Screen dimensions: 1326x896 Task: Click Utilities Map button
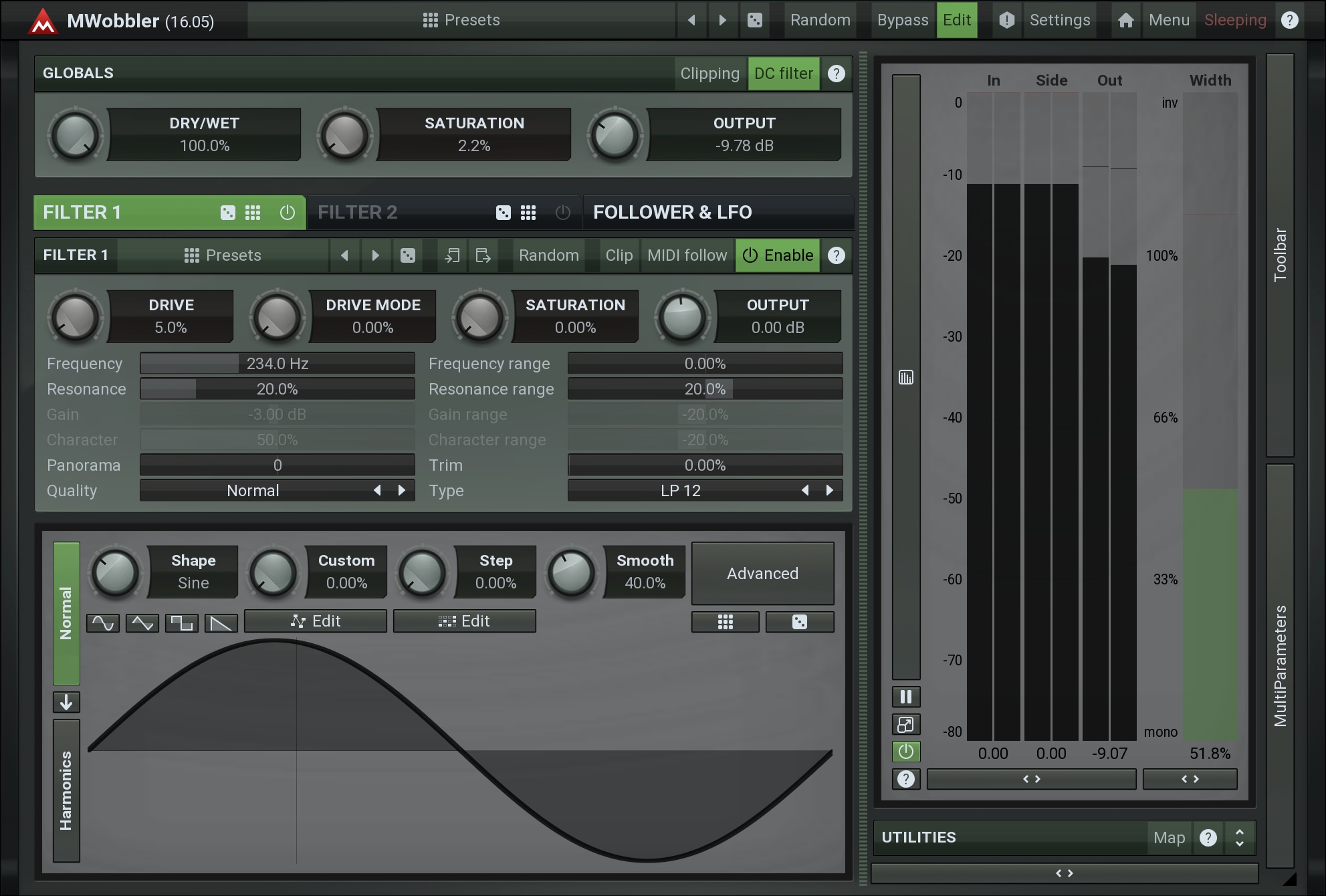click(1169, 838)
